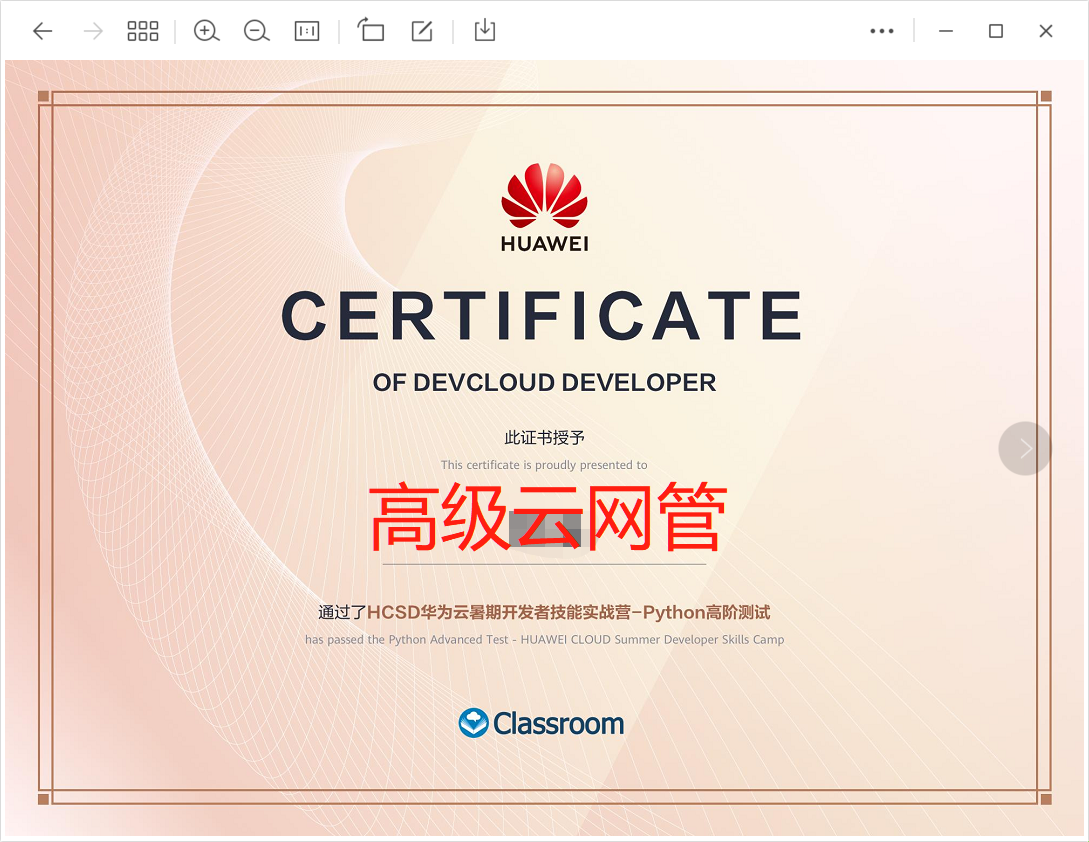The image size is (1089, 842).
Task: Click the CERTIFICATE heading text
Action: coord(542,315)
